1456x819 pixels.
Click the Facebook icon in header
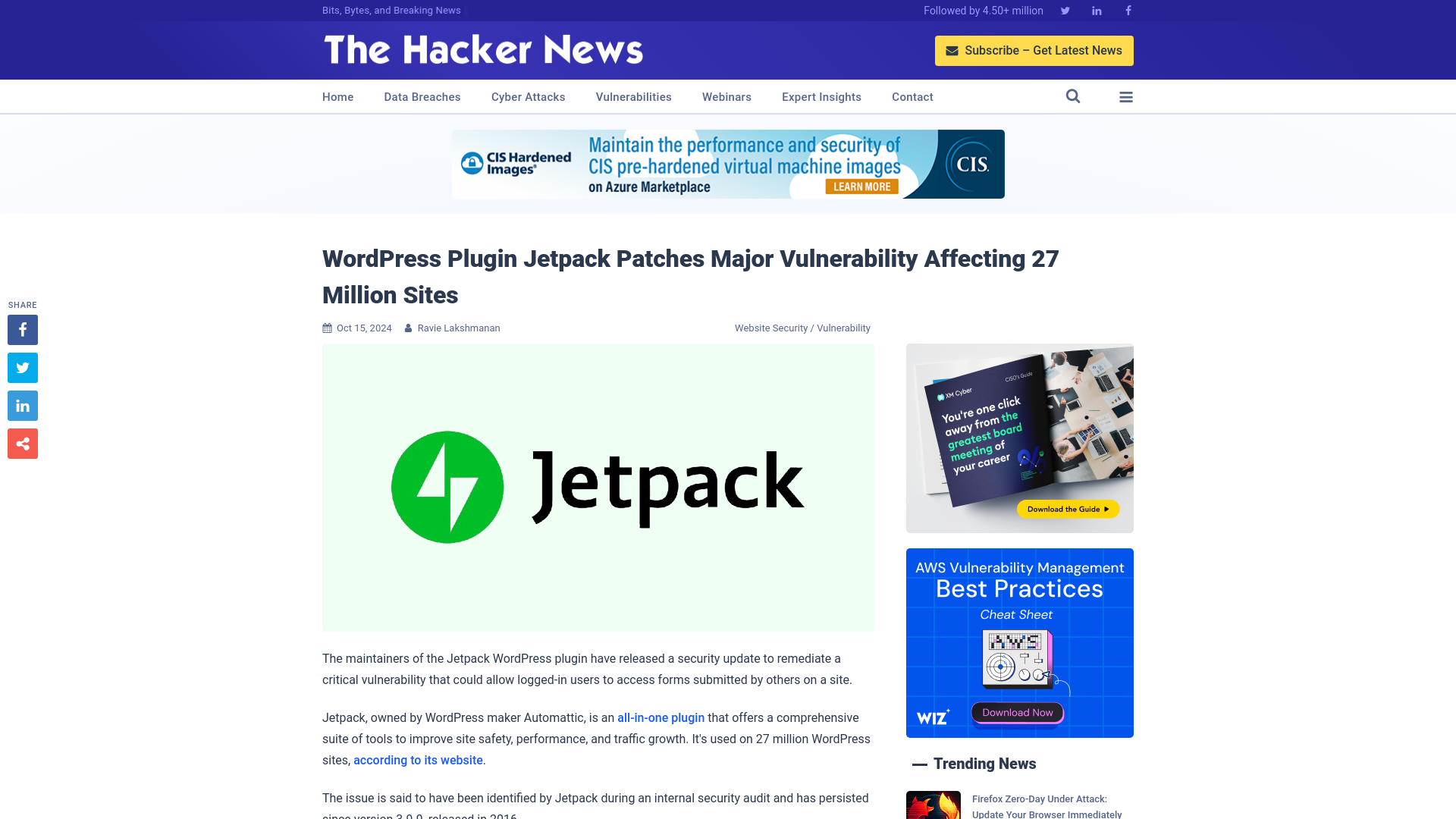(x=1128, y=10)
